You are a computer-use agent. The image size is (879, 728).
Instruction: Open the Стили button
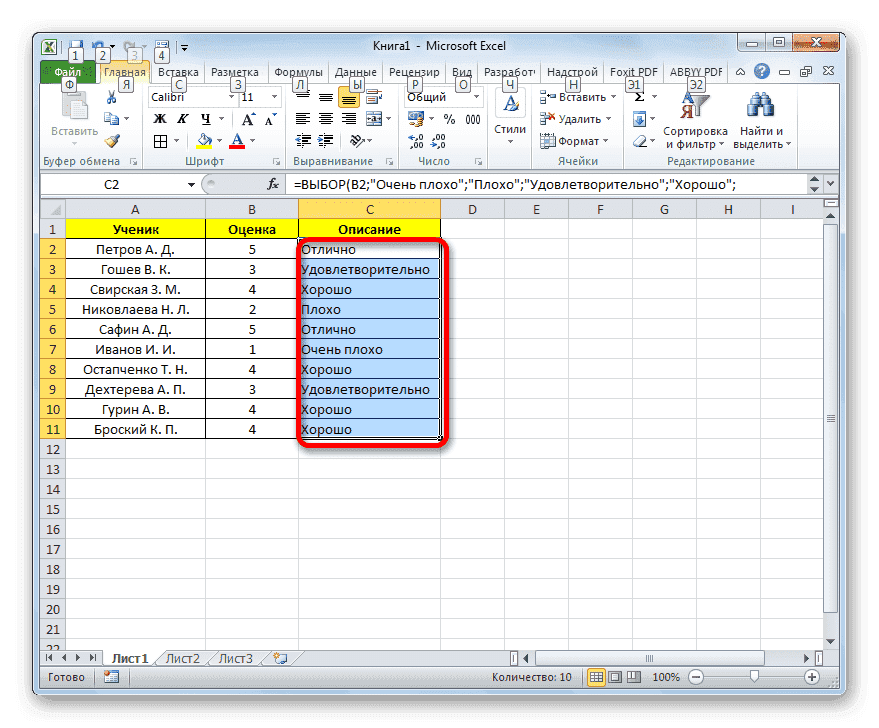coord(510,113)
